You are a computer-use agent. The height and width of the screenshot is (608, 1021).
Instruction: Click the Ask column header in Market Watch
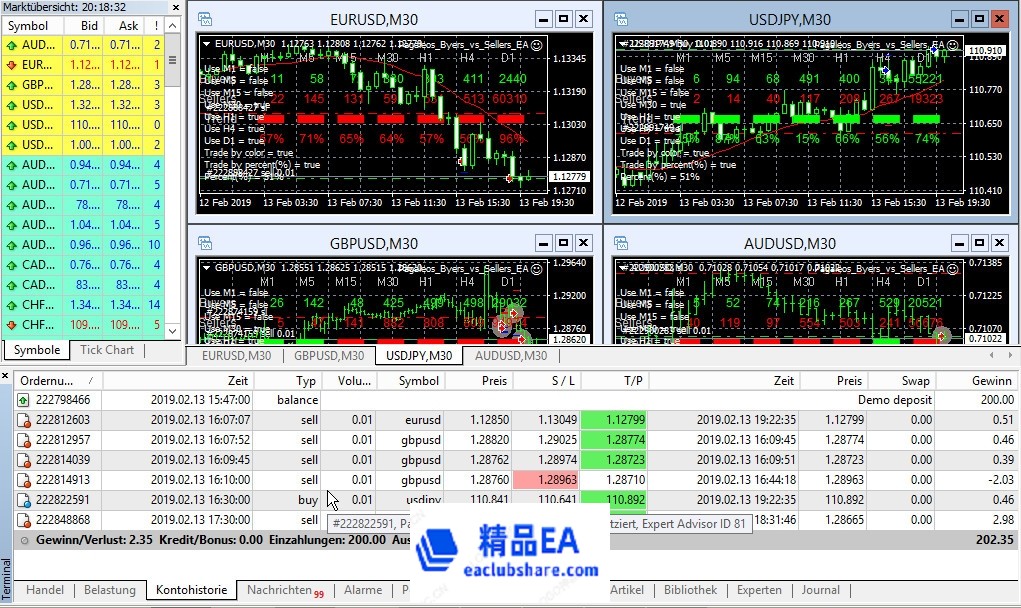[x=122, y=25]
